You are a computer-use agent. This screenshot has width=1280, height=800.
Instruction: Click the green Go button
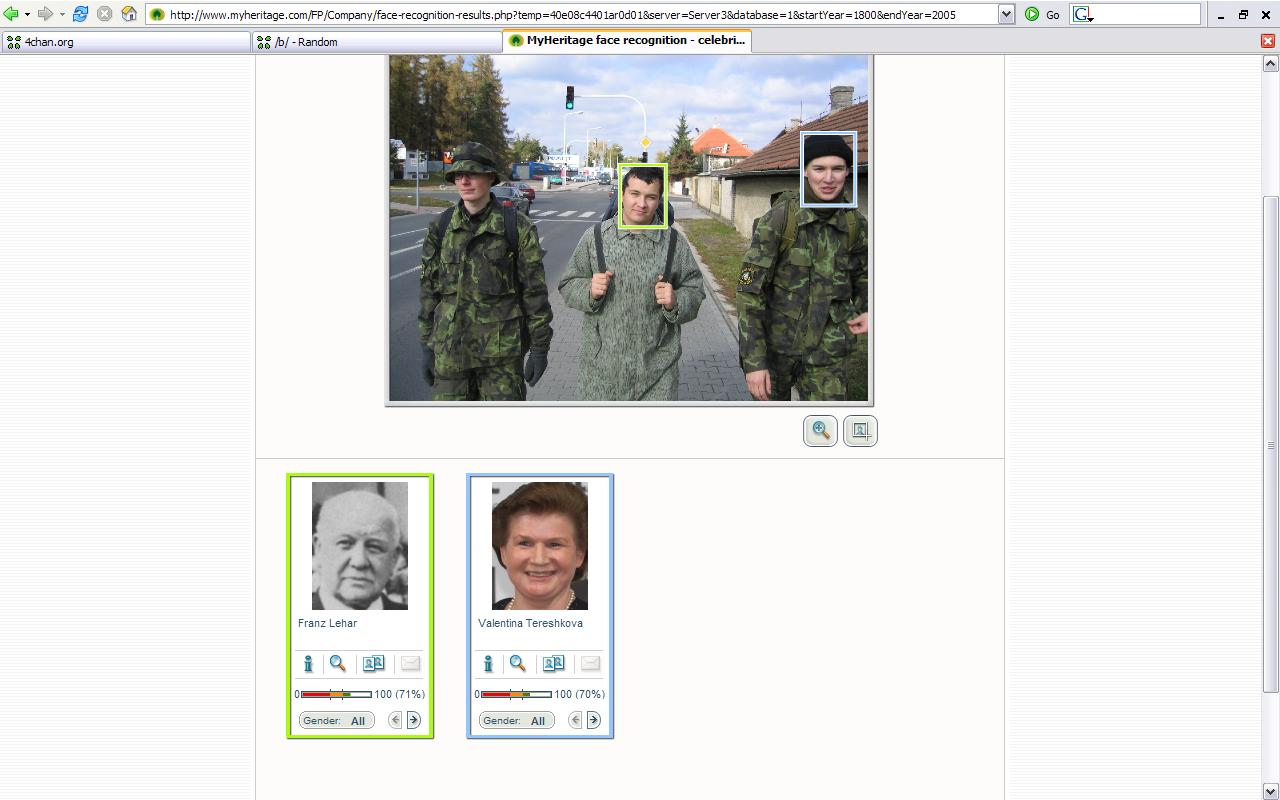(1041, 14)
